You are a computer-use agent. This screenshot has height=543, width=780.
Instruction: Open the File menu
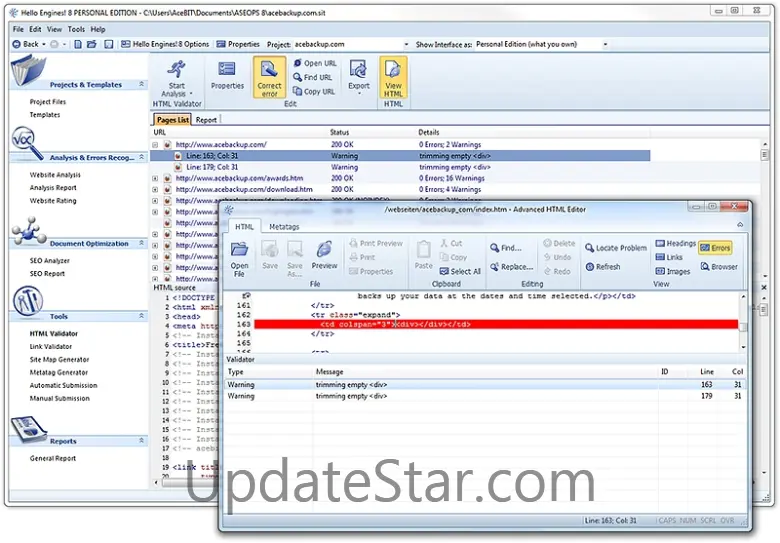[x=18, y=29]
